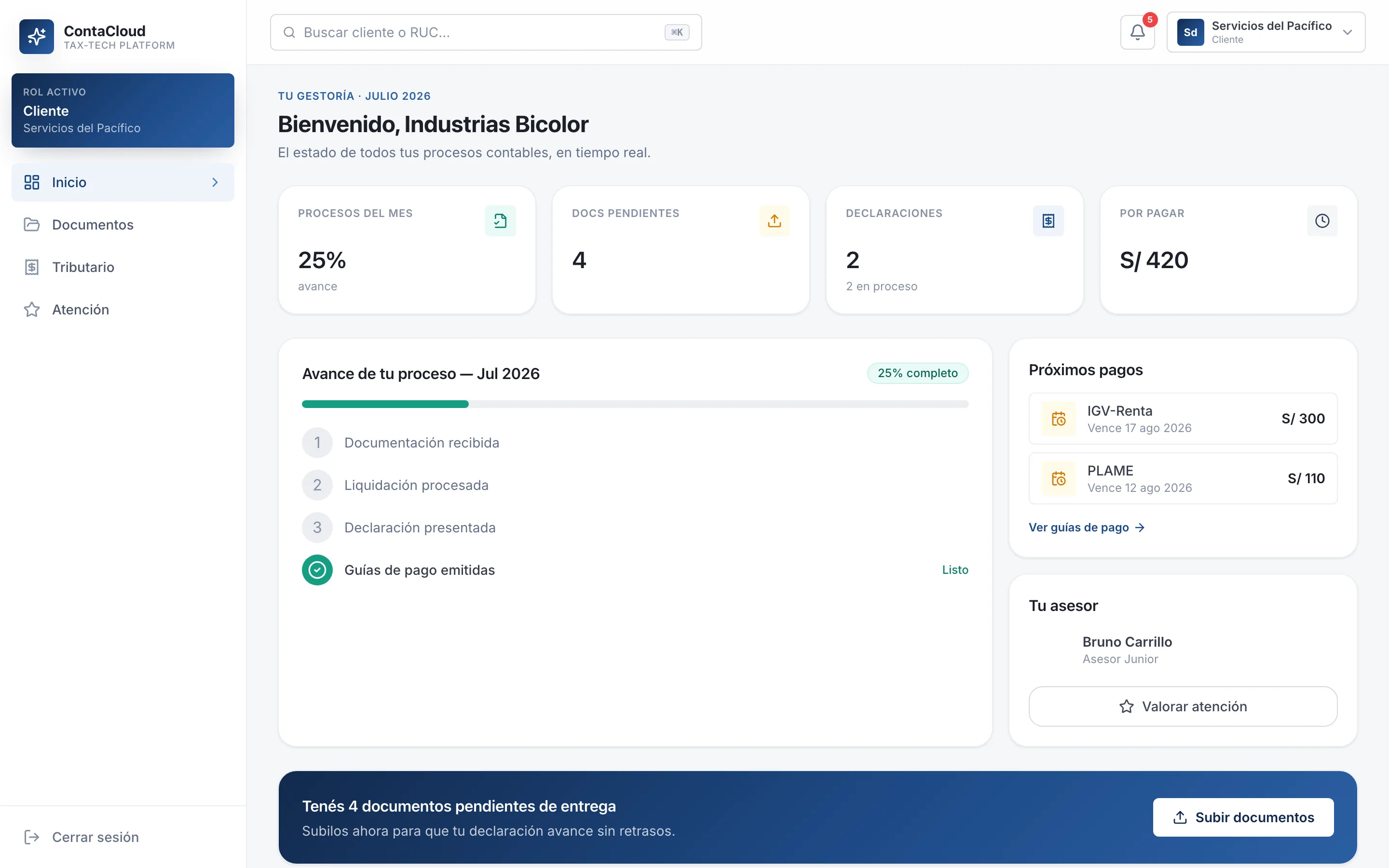Click the Inicio grid icon in sidebar
The height and width of the screenshot is (868, 1389).
coord(31,183)
